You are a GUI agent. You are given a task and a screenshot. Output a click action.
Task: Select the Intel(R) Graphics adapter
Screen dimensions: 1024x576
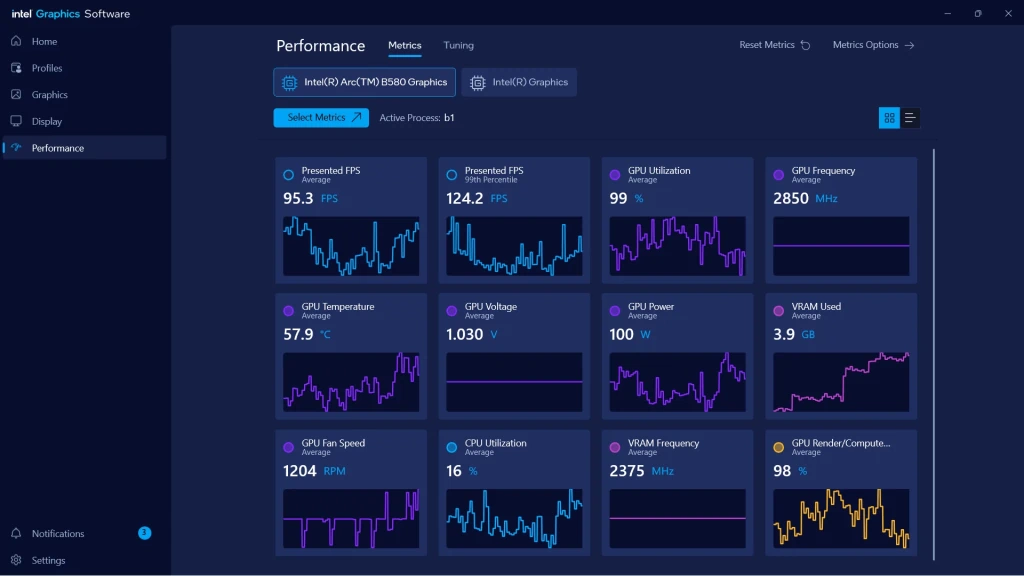coord(519,82)
